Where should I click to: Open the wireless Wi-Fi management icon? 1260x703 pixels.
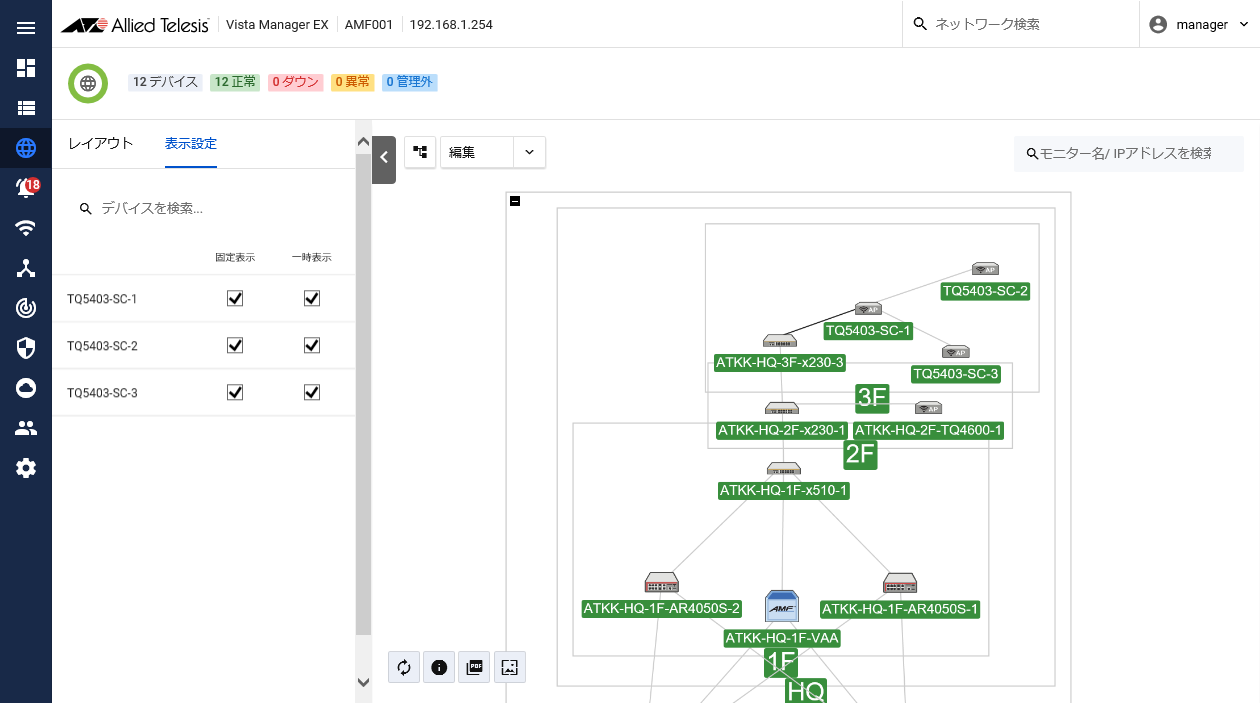pos(26,228)
